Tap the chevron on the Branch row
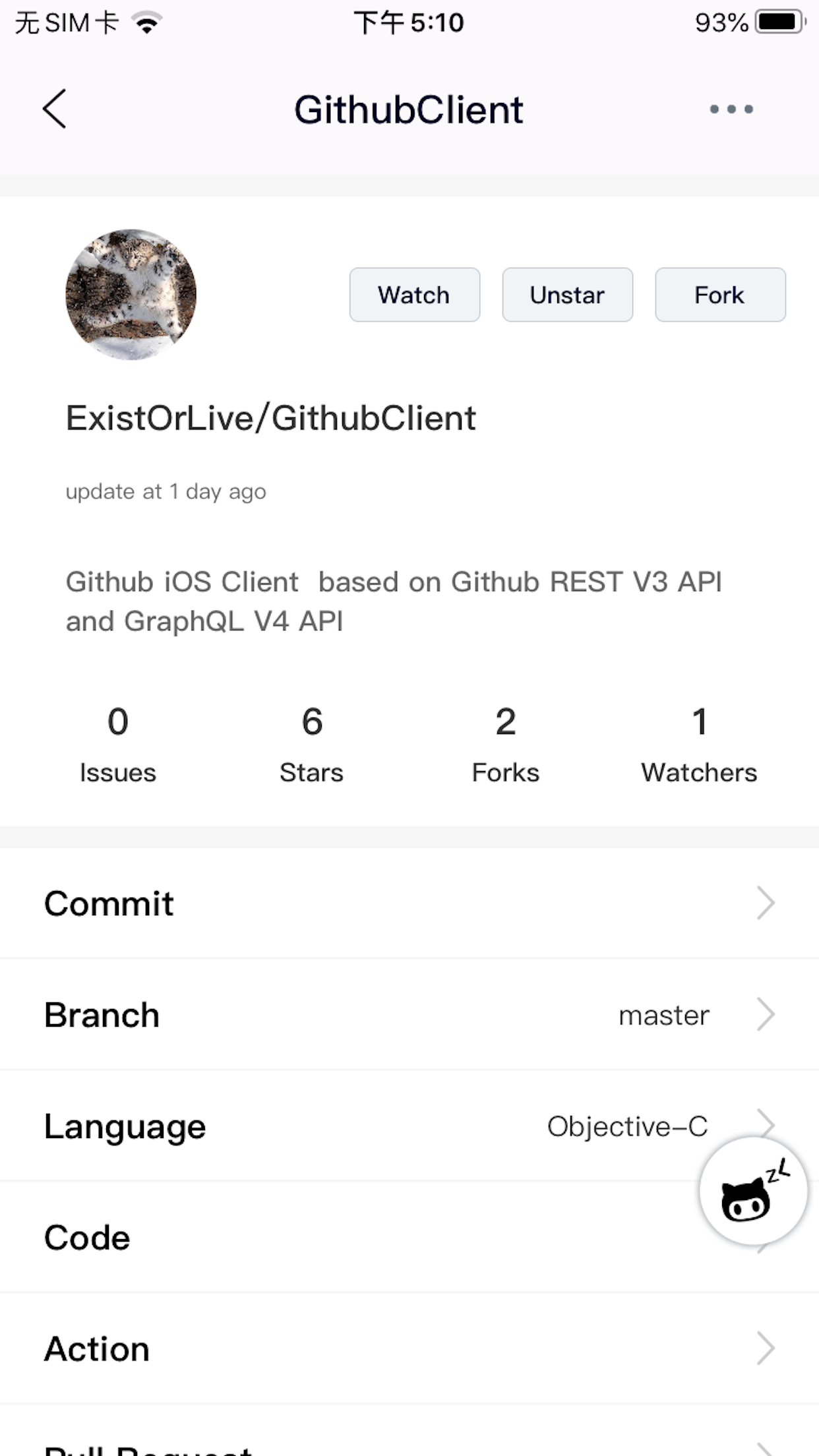819x1456 pixels. pyautogui.click(x=766, y=1014)
